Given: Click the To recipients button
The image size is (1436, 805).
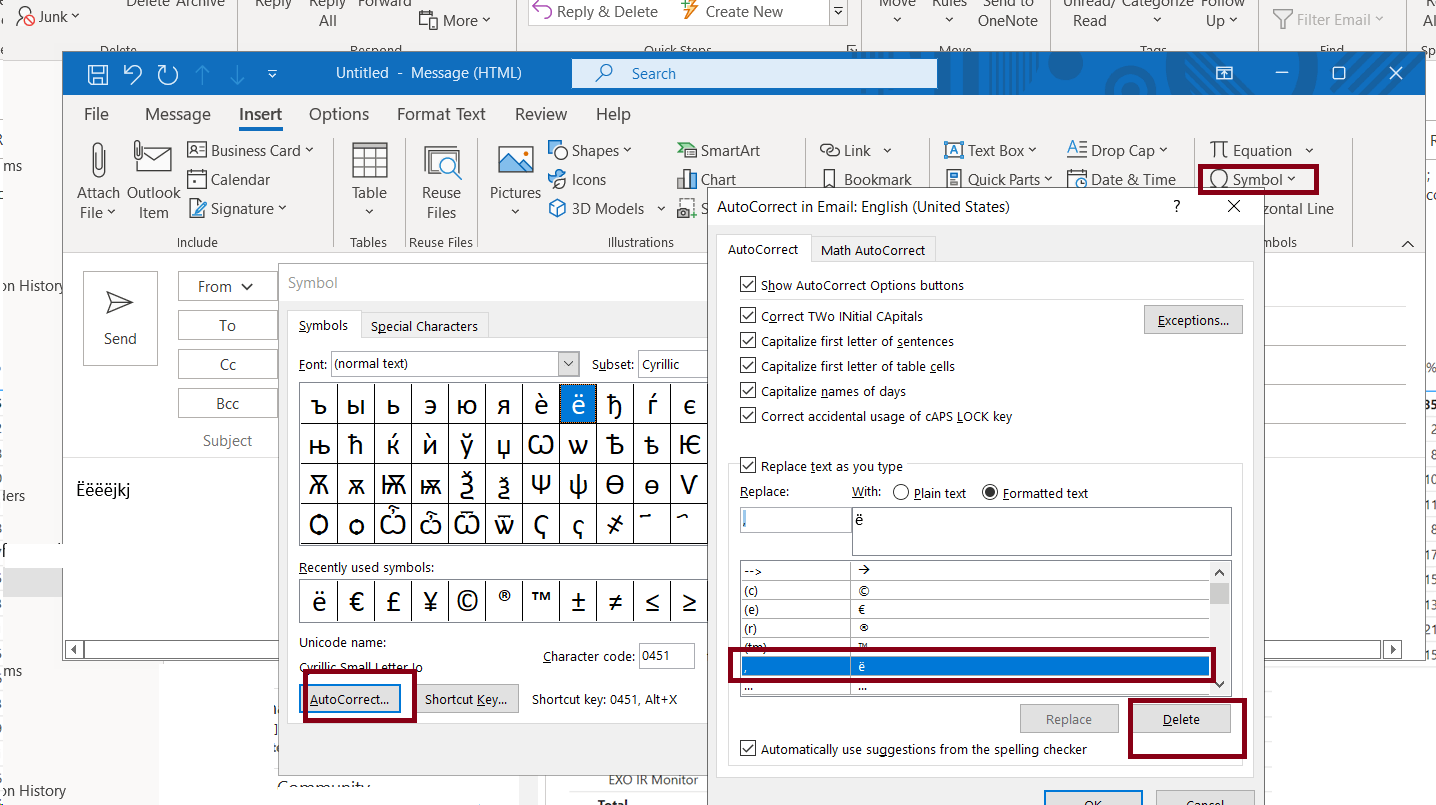Looking at the screenshot, I should [227, 326].
